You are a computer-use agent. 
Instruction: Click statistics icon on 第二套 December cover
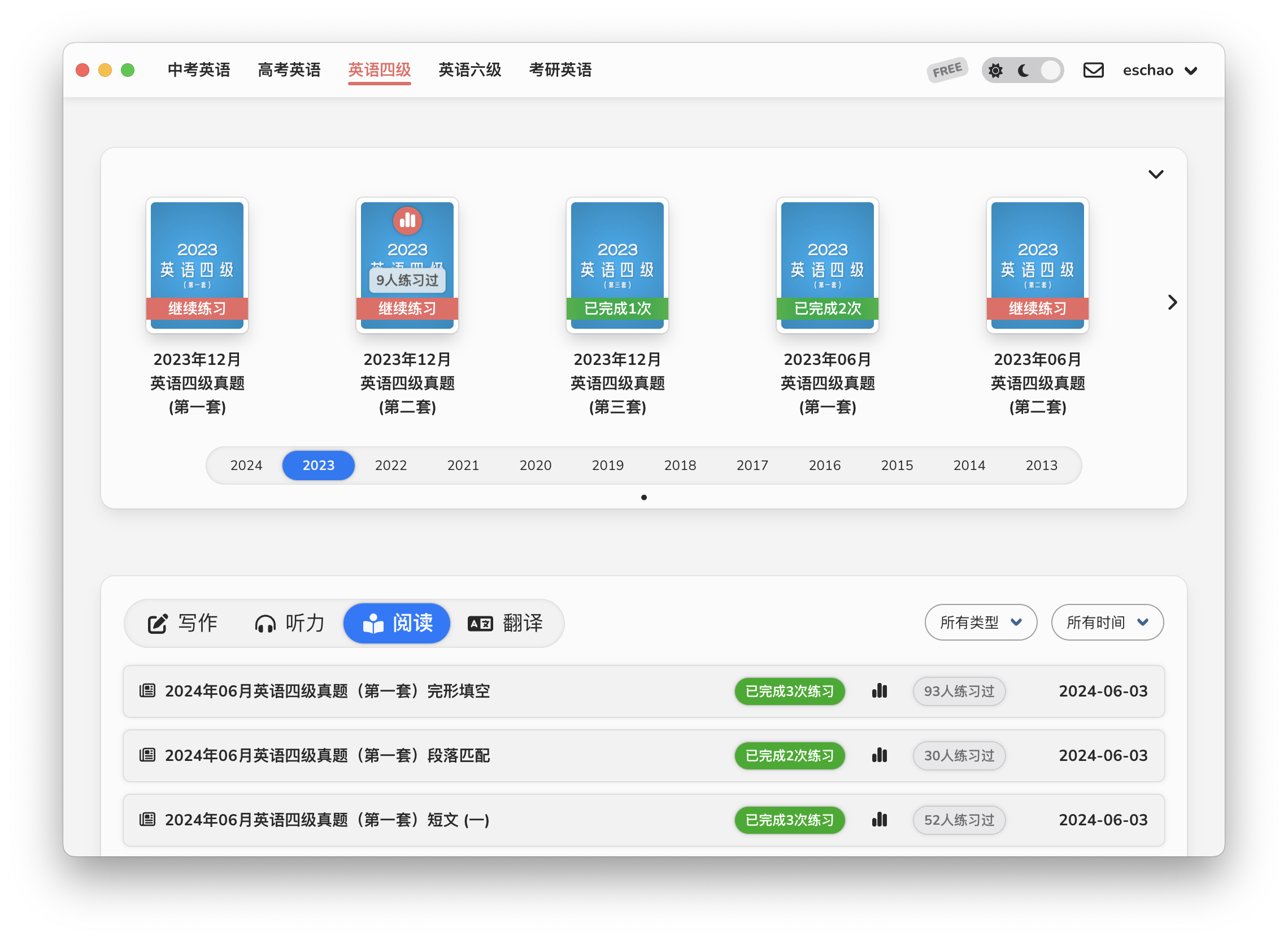coord(407,220)
